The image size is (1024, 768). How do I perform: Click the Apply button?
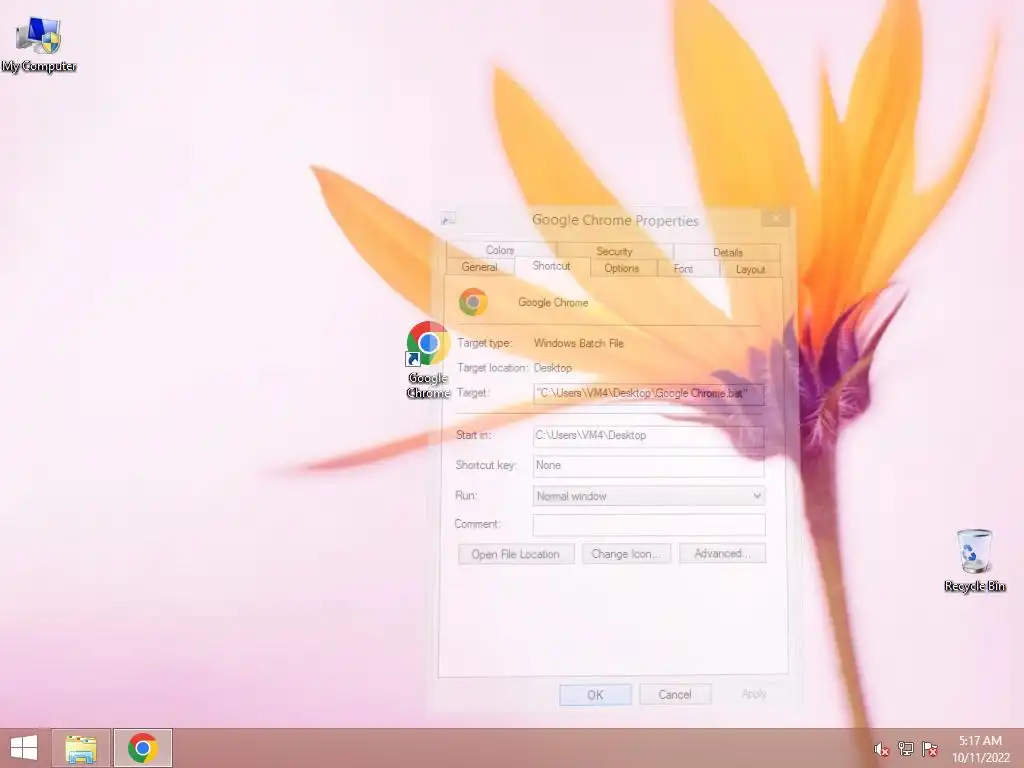tap(754, 694)
